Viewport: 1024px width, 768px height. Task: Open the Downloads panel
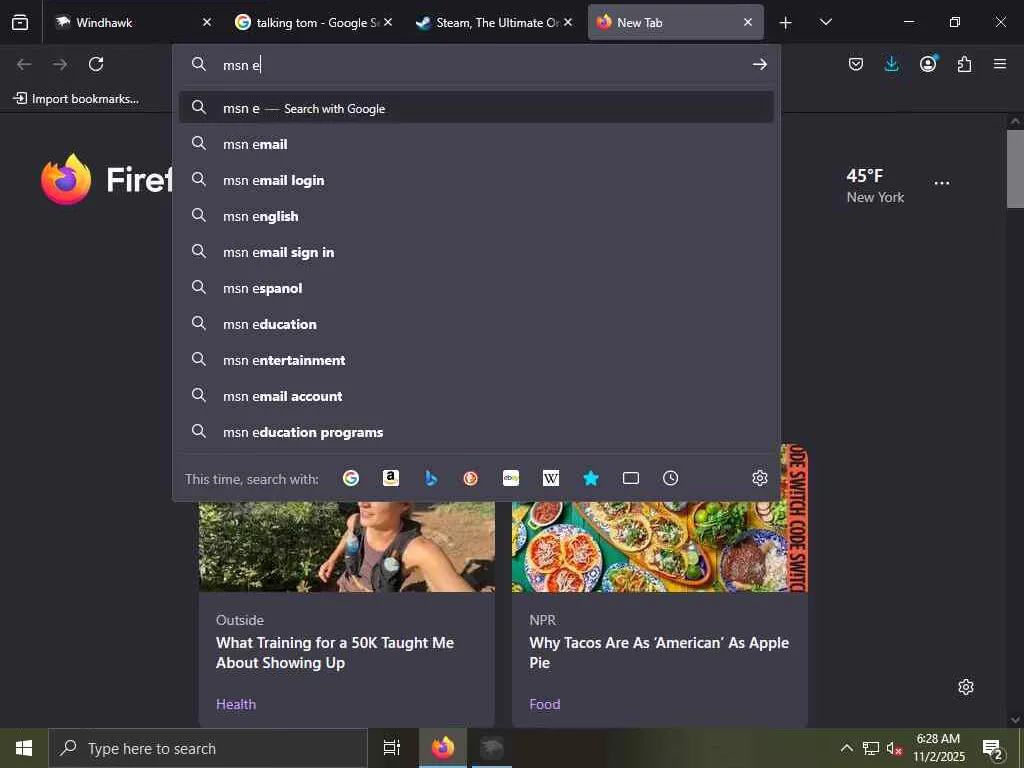click(891, 64)
